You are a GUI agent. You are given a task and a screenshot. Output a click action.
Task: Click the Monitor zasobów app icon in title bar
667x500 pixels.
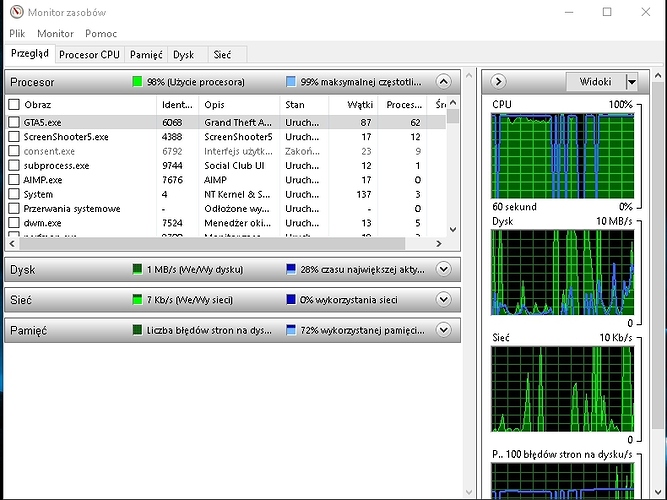(x=17, y=12)
